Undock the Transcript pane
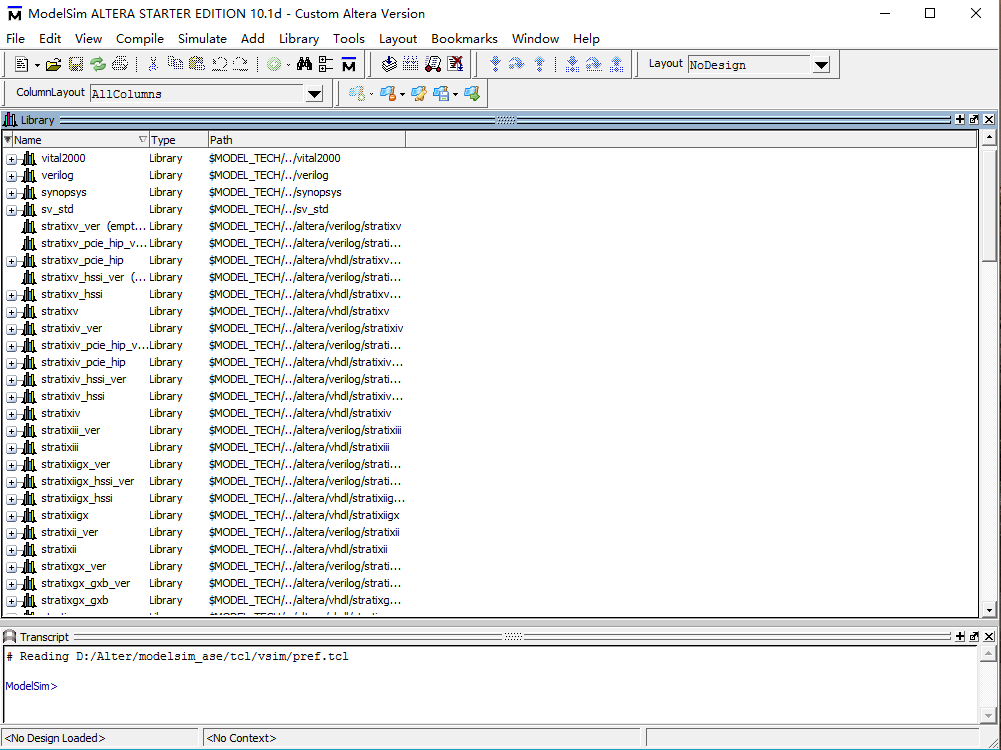Image resolution: width=1001 pixels, height=750 pixels. pos(974,636)
